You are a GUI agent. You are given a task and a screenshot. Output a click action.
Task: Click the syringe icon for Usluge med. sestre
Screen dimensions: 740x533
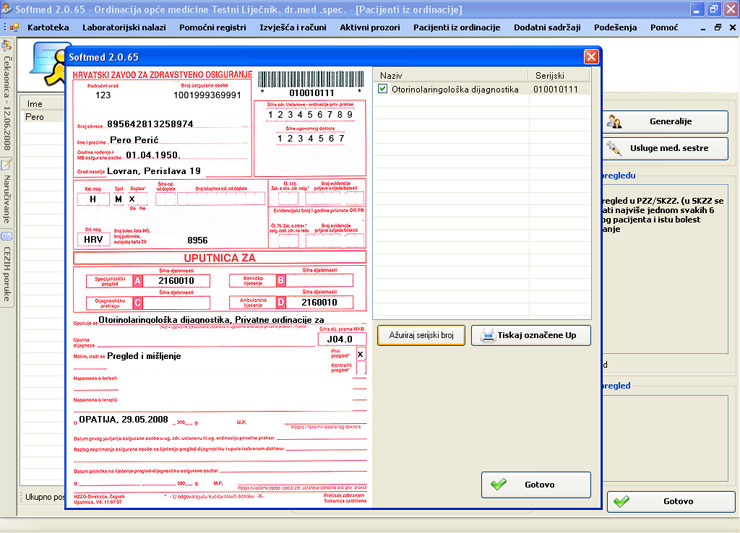coord(617,148)
